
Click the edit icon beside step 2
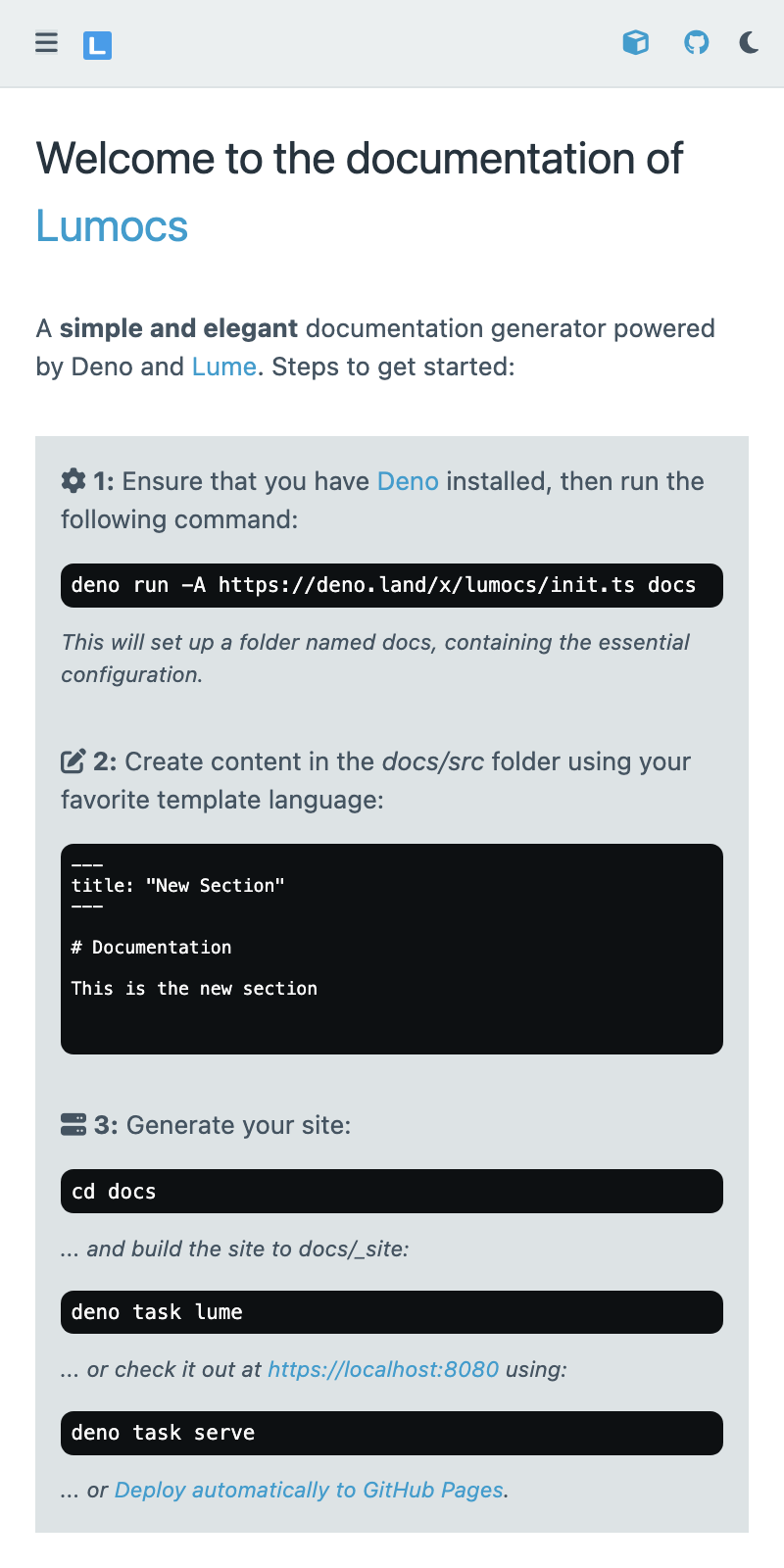[73, 761]
